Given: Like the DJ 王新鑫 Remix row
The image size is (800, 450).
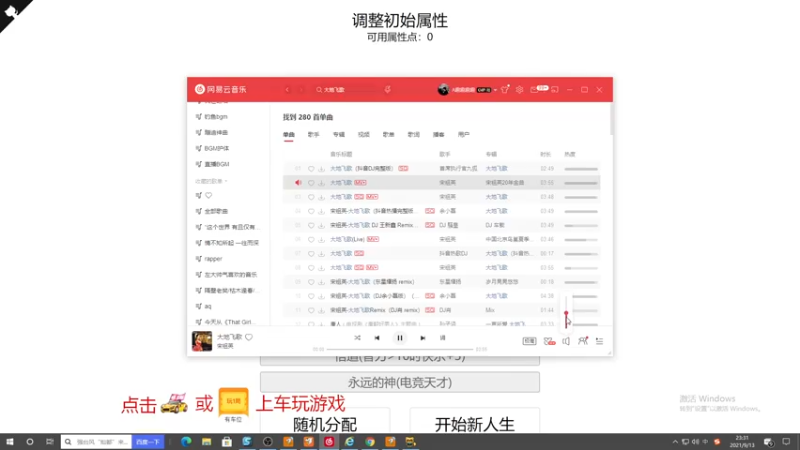Looking at the screenshot, I should pos(311,225).
